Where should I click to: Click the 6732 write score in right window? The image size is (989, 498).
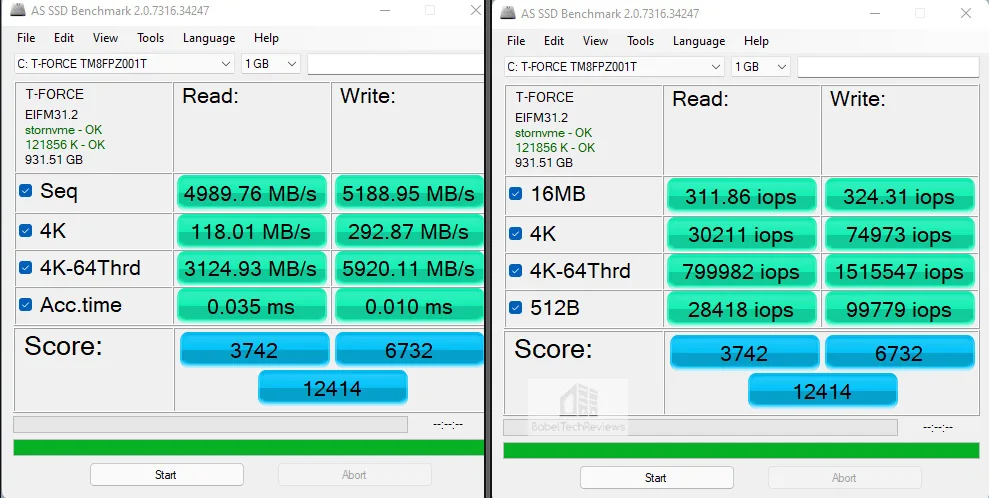(x=899, y=352)
